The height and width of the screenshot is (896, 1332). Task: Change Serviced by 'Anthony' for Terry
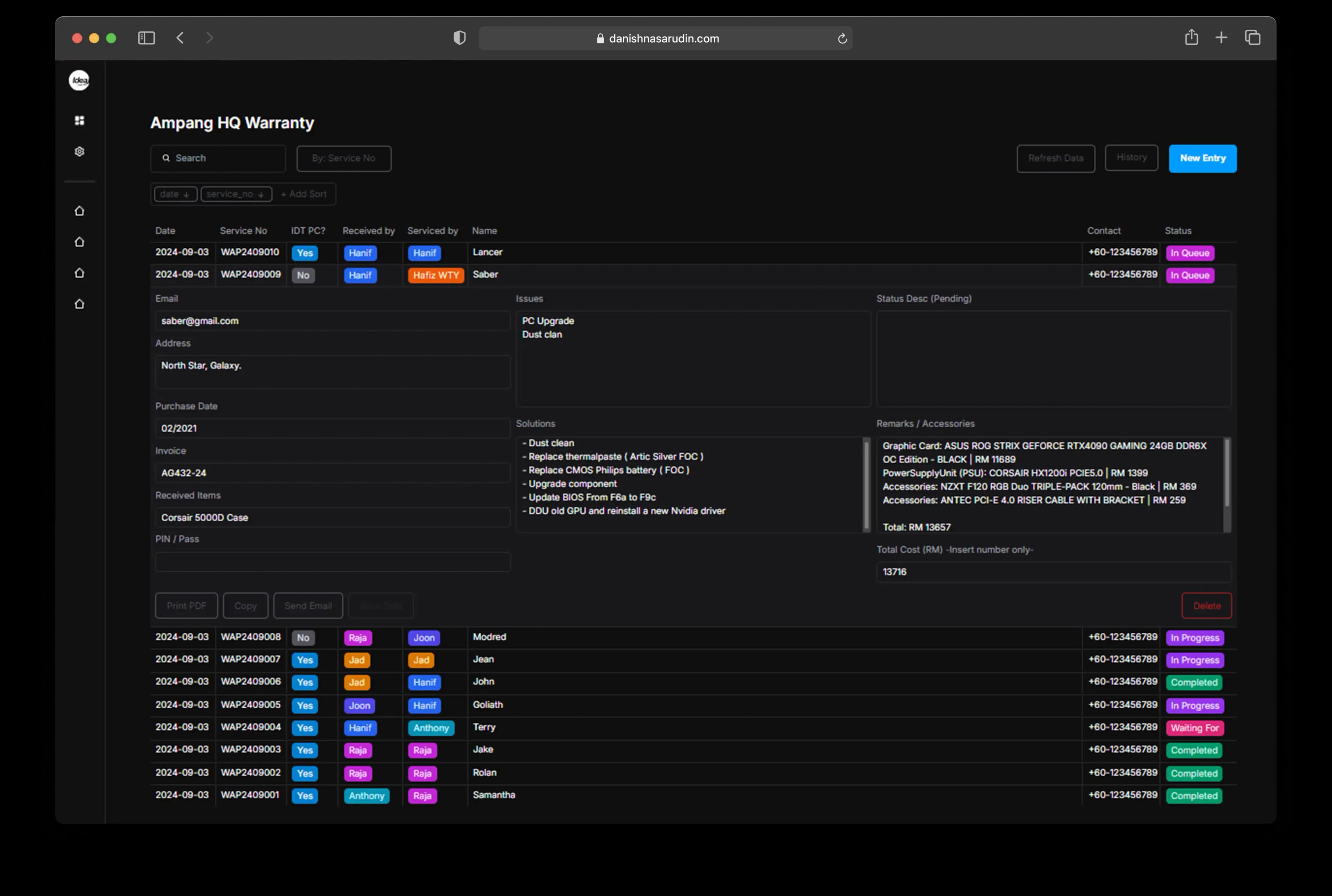pos(431,728)
